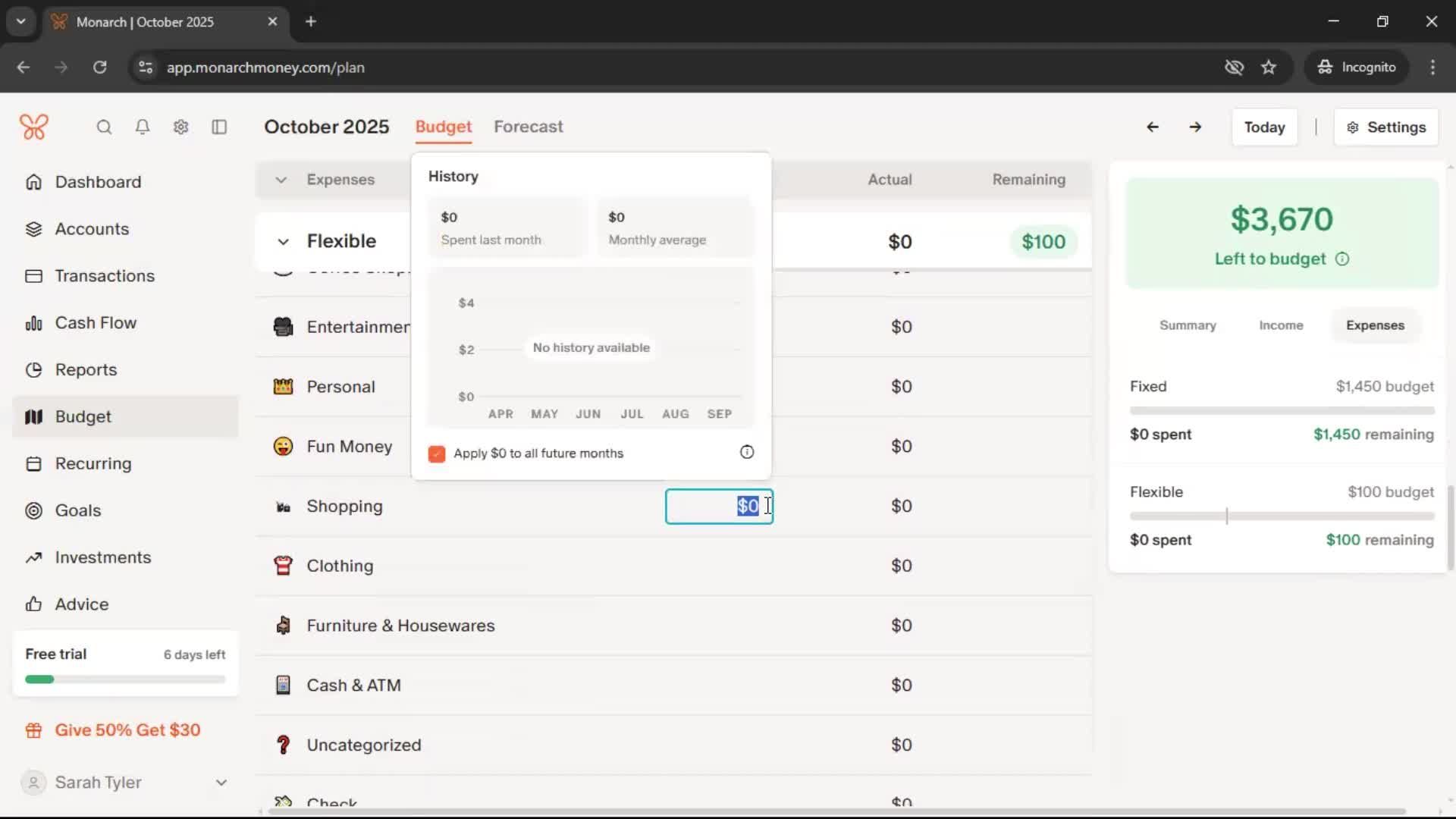
Task: Select the Income tab in right panel
Action: click(x=1281, y=325)
